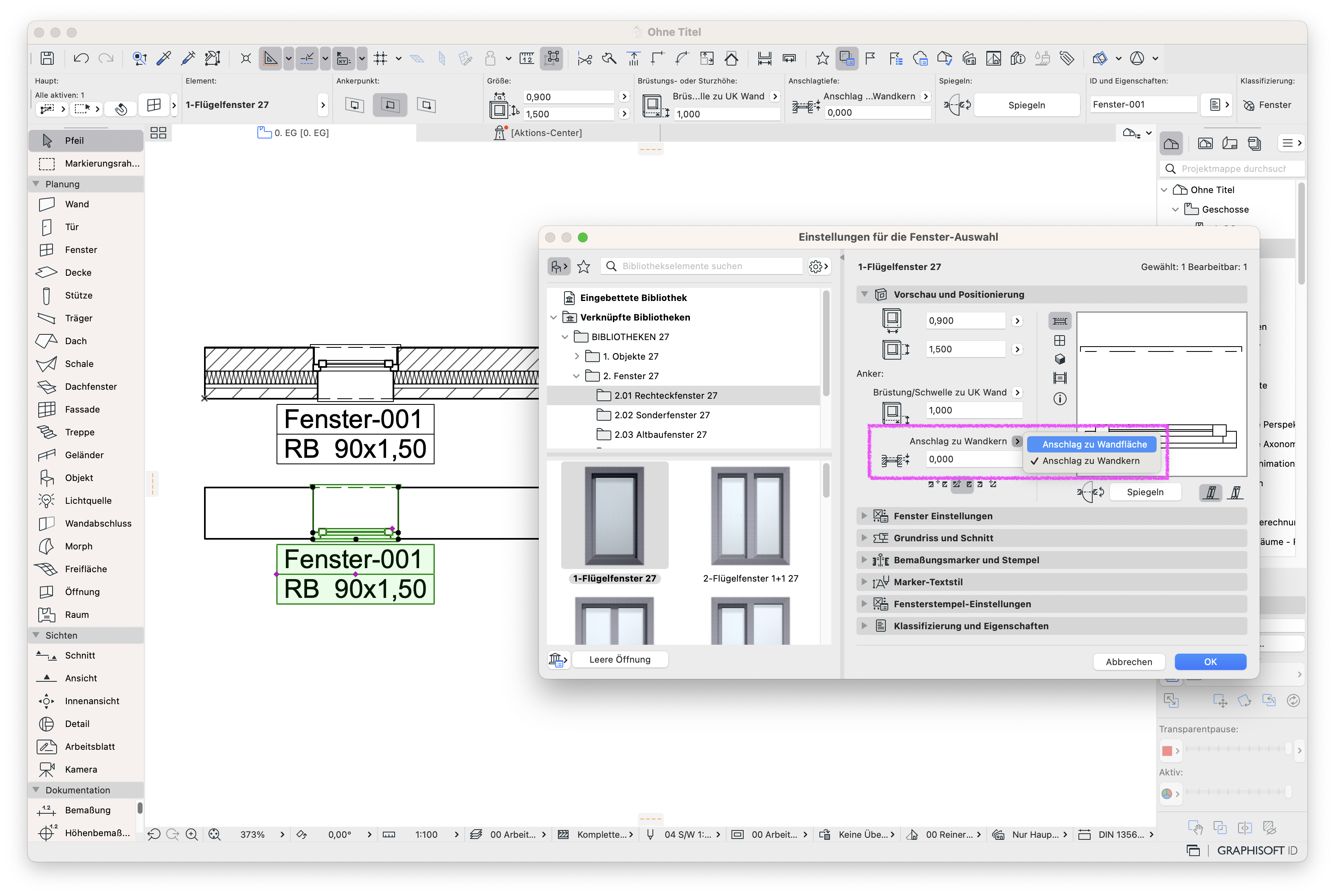Screen dimensions: 1335x896
Task: Expand Bemaßungsmarker und Stempel panel
Action: click(1051, 560)
